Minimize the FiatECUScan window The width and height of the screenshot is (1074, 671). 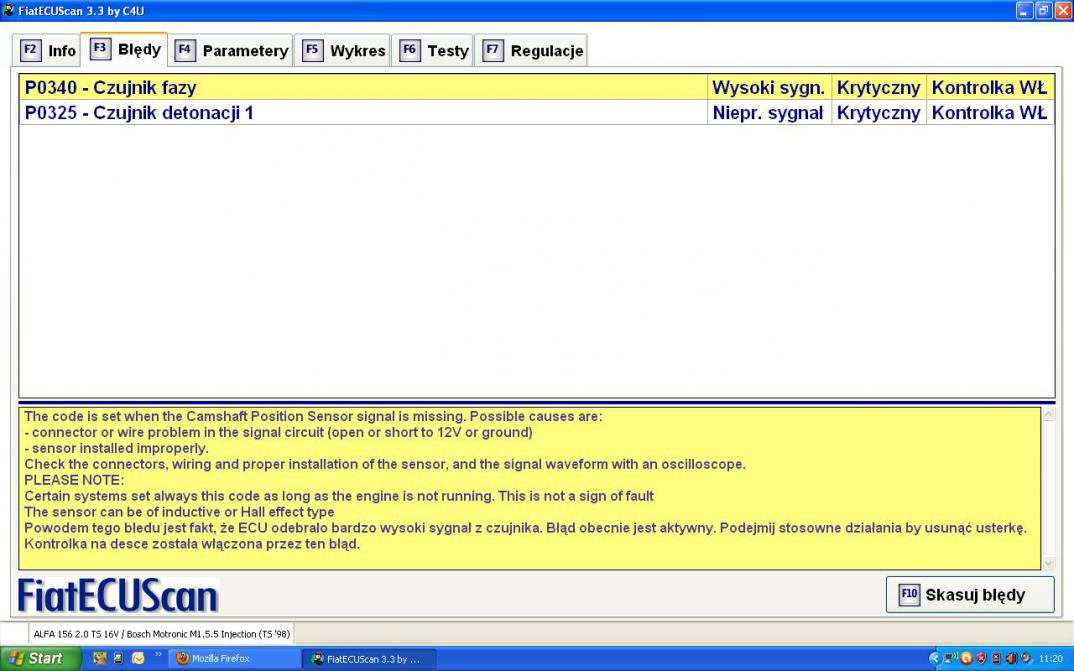(1025, 10)
